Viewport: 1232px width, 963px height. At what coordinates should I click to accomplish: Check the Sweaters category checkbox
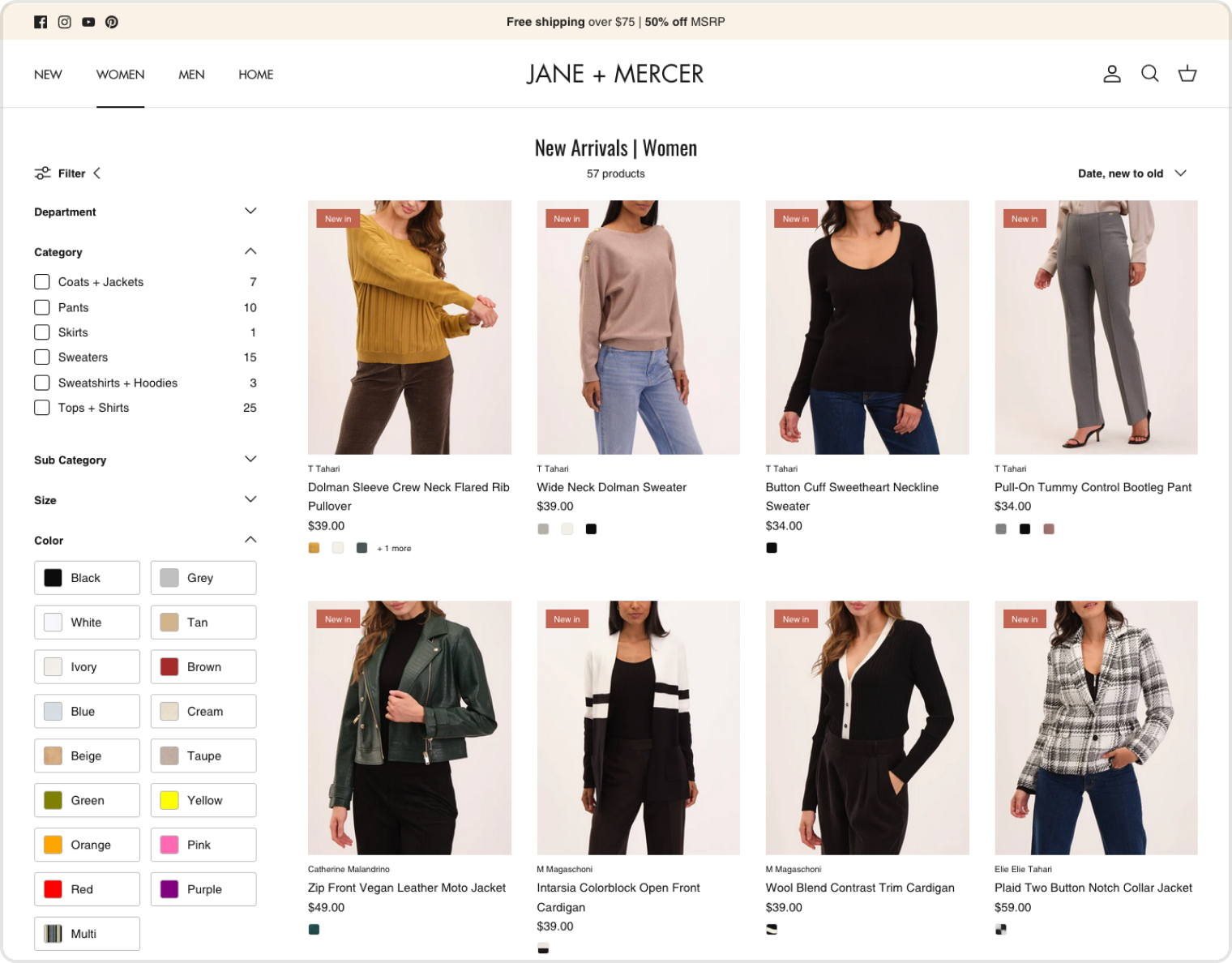click(42, 357)
